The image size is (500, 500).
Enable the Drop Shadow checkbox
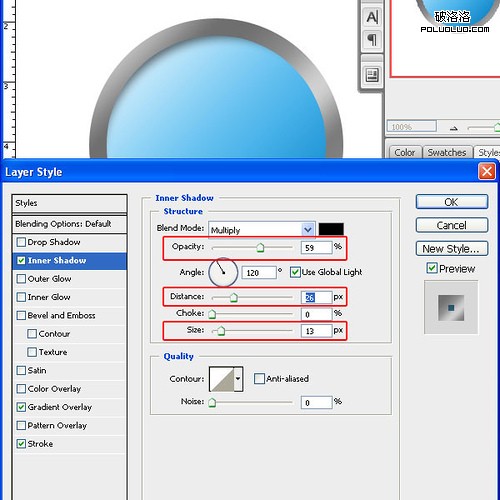click(x=21, y=242)
